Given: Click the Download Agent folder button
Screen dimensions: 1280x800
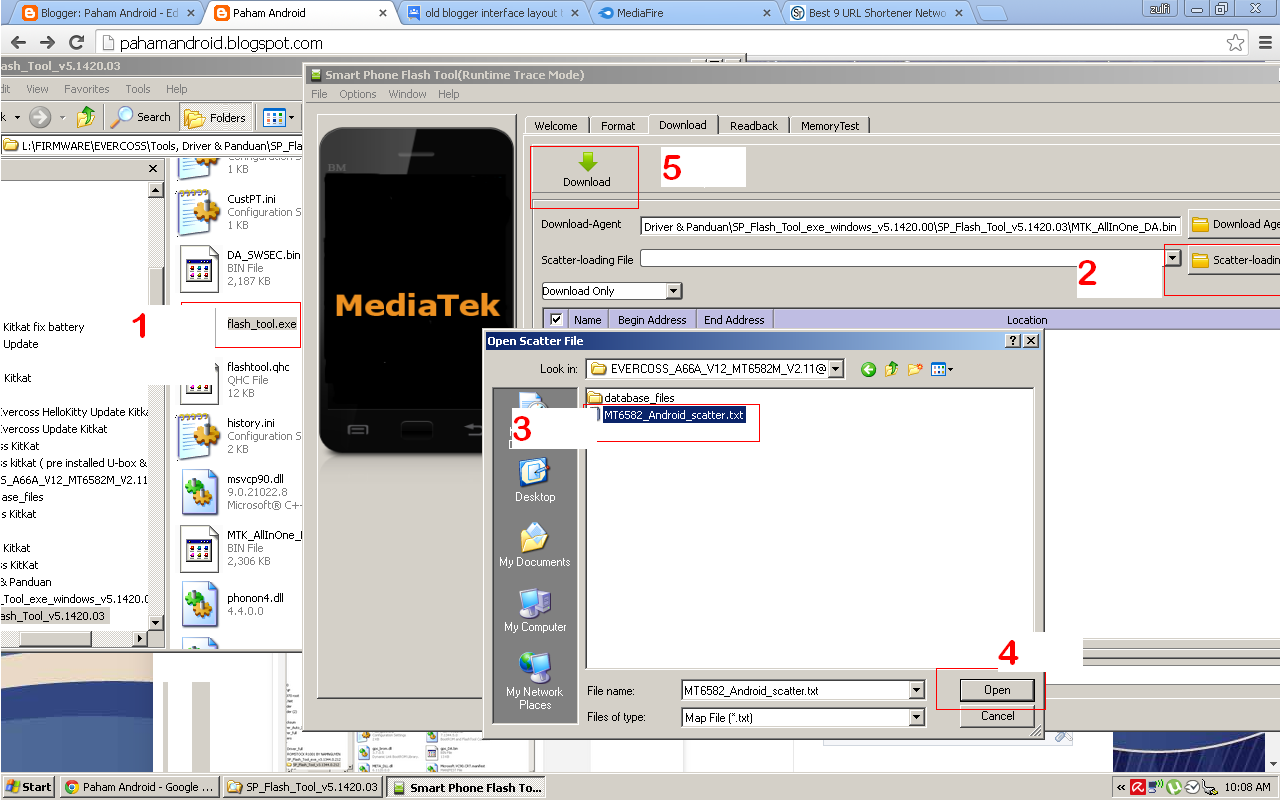Looking at the screenshot, I should [1234, 224].
